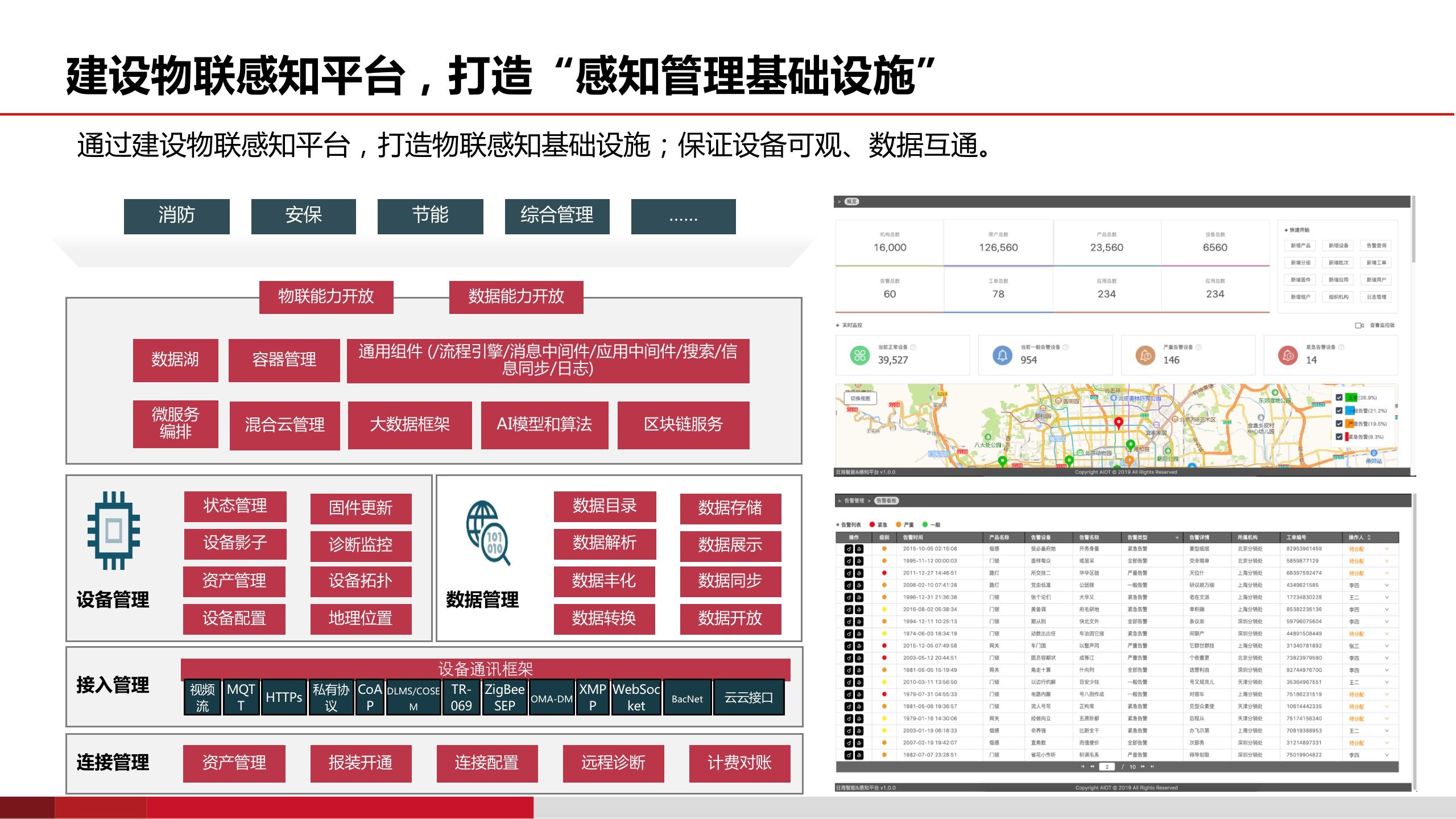The width and height of the screenshot is (1456, 819).
Task: Click the 新增产品 quick start button
Action: tap(1300, 246)
